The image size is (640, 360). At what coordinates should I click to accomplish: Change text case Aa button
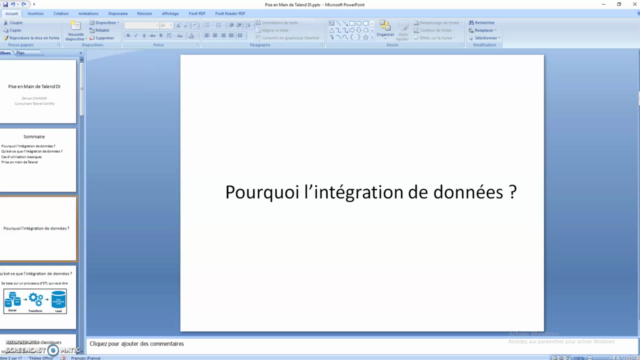coord(180,36)
